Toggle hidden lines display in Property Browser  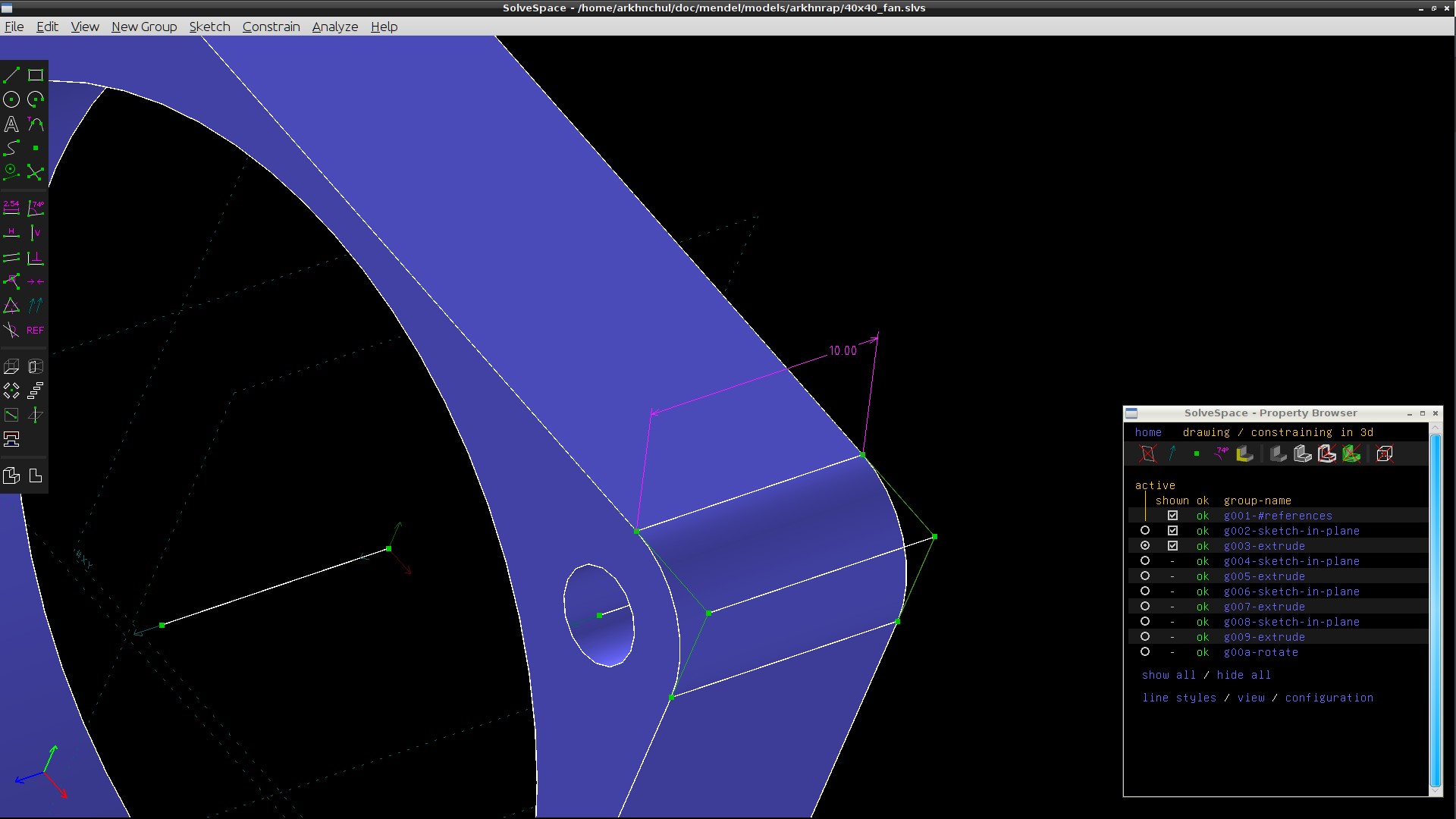(1384, 453)
